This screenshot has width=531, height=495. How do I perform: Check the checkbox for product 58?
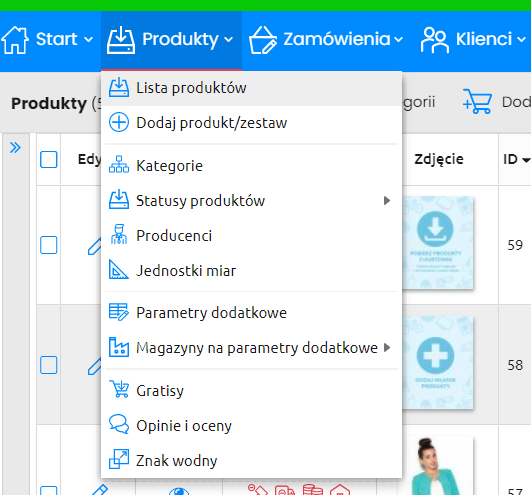[49, 365]
